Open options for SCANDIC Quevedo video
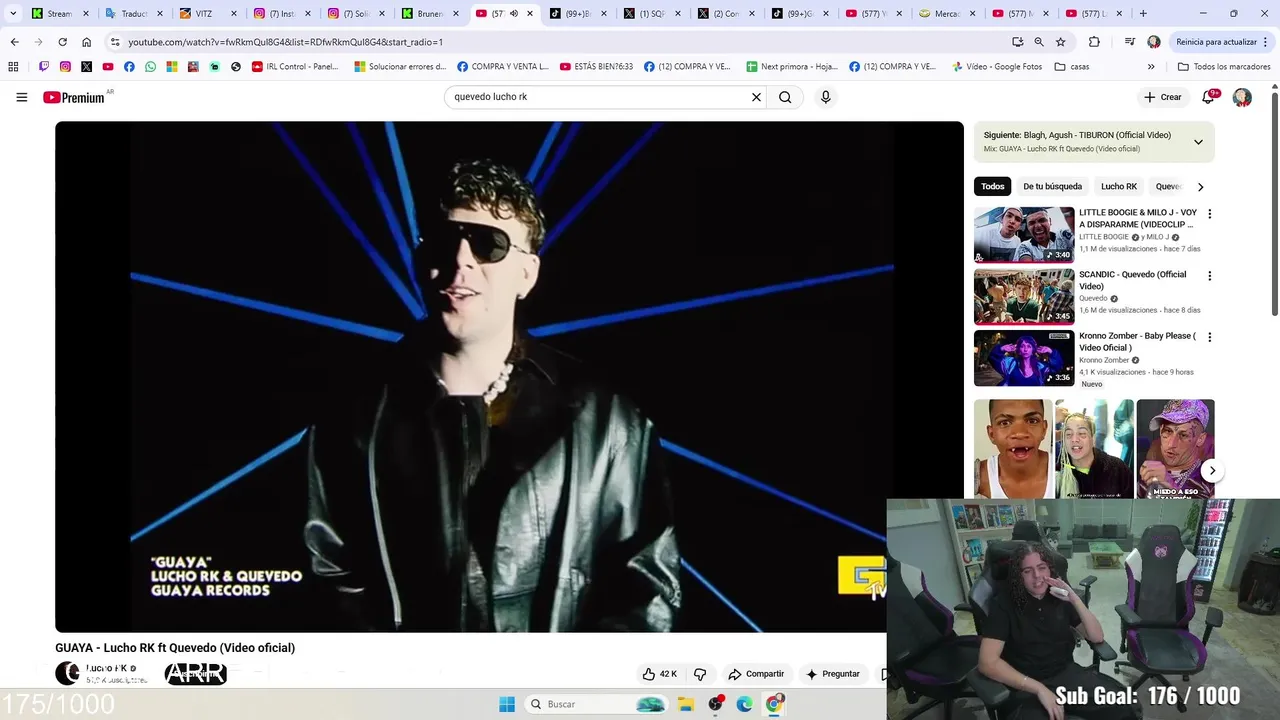 tap(1209, 276)
